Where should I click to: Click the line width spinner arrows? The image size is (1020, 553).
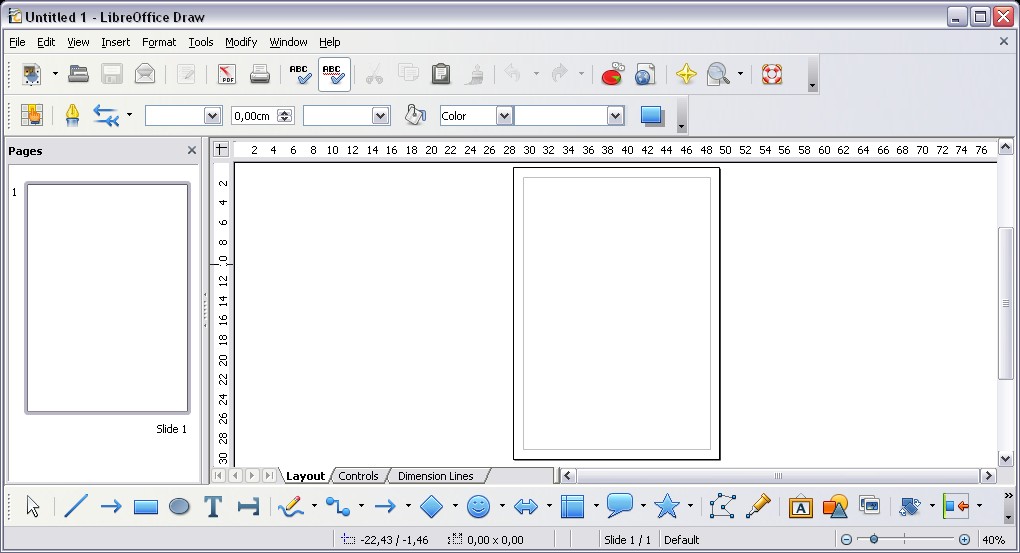tap(284, 116)
